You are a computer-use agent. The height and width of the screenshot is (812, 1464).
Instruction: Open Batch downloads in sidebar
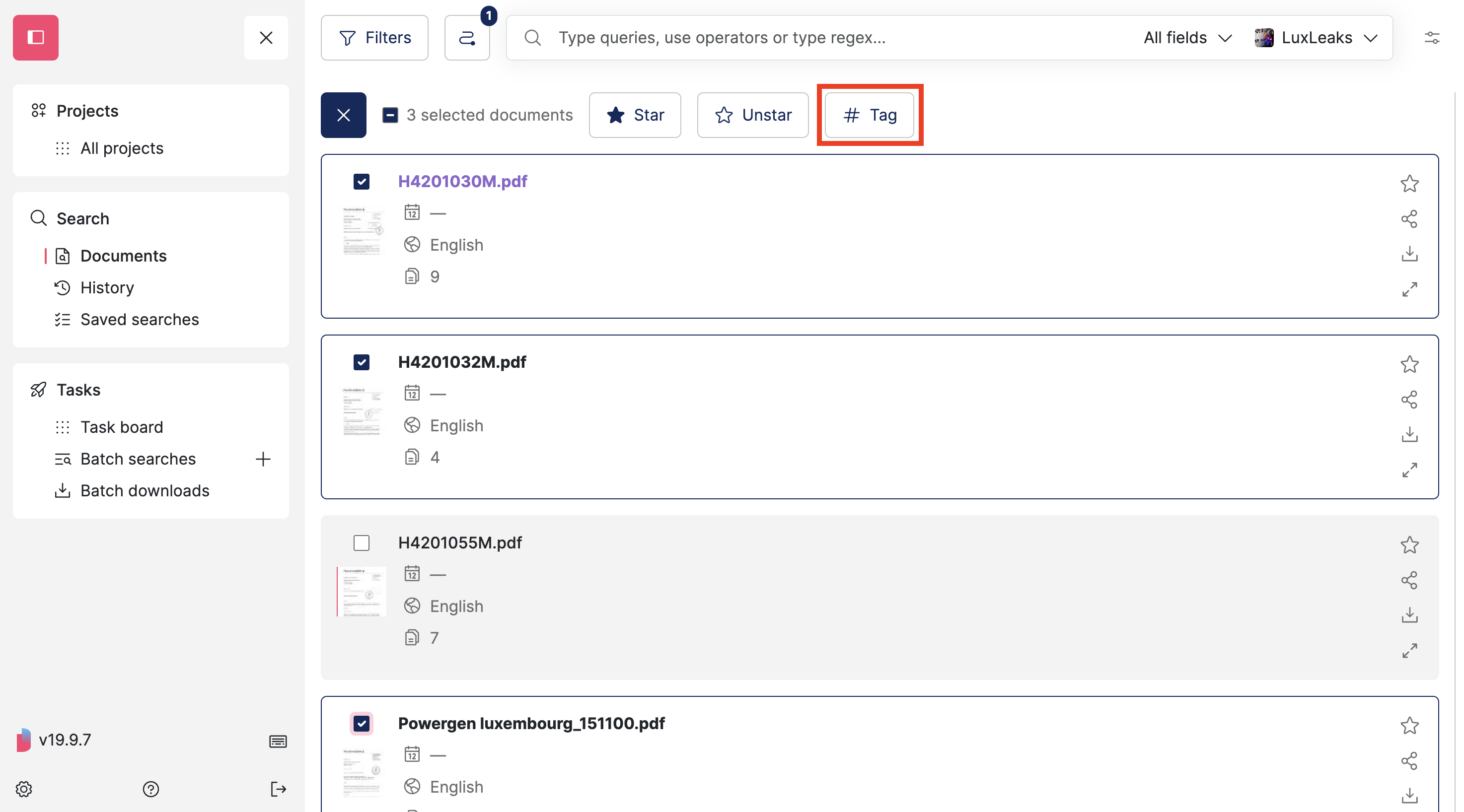tap(145, 490)
